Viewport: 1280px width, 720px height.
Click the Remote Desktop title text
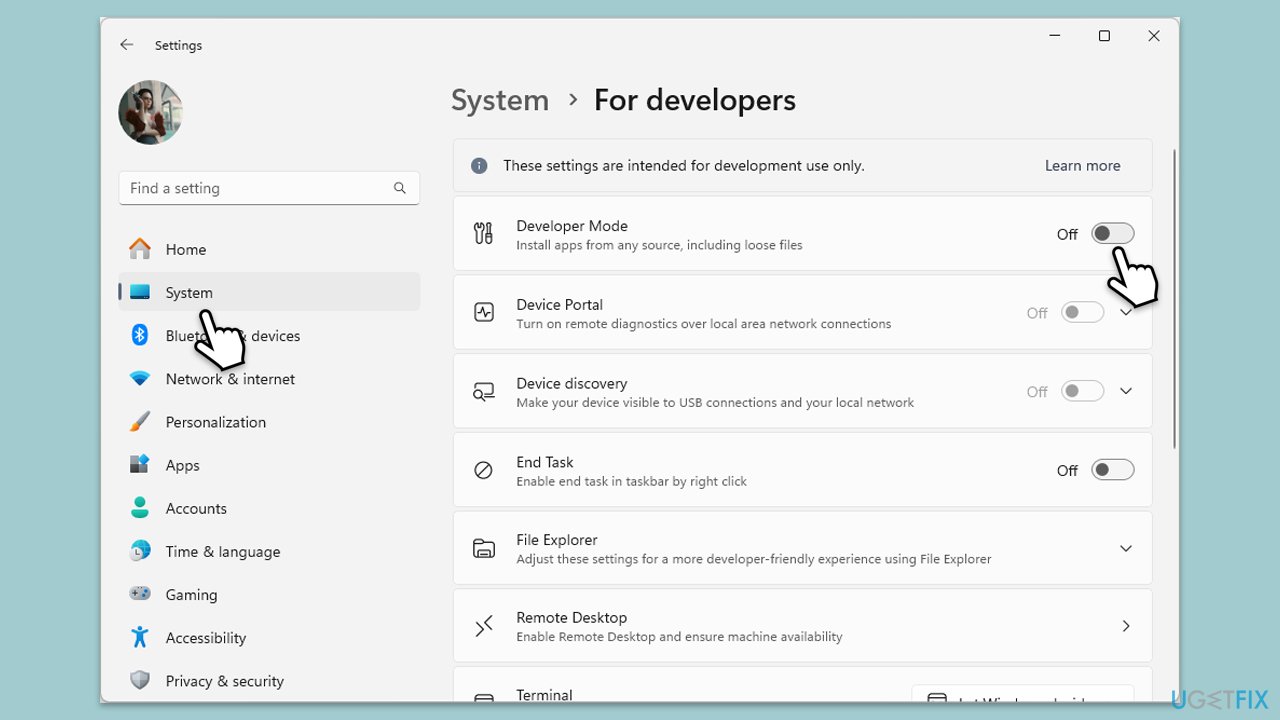[x=572, y=617]
